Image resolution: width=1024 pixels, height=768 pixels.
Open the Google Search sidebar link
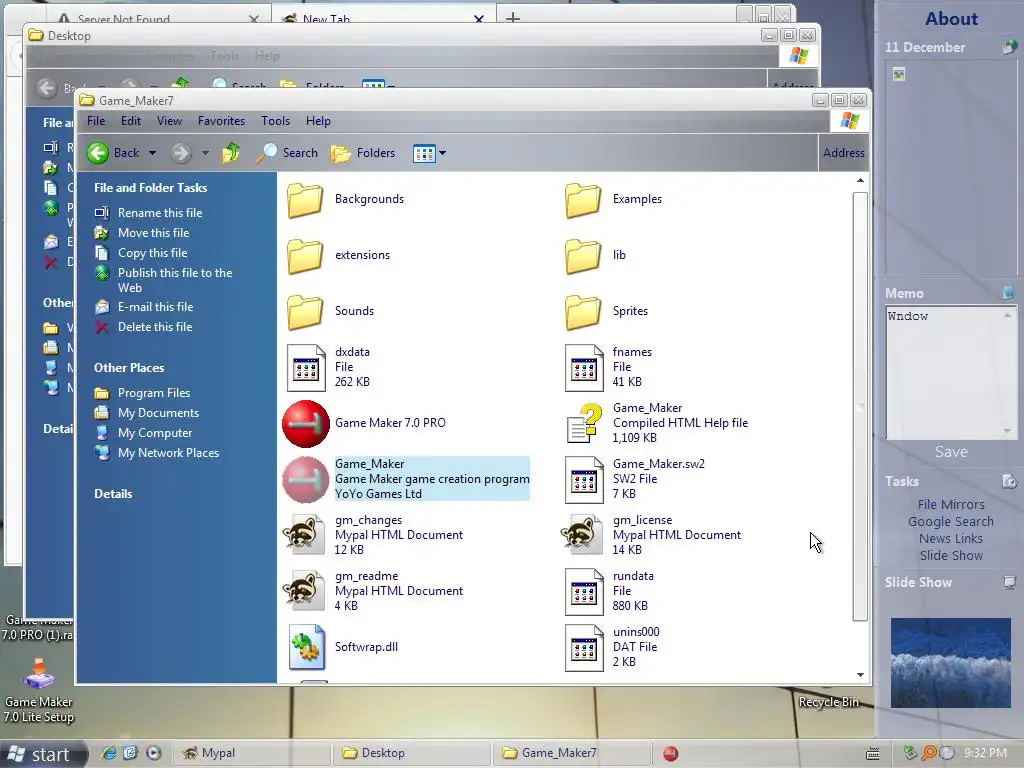coord(951,522)
